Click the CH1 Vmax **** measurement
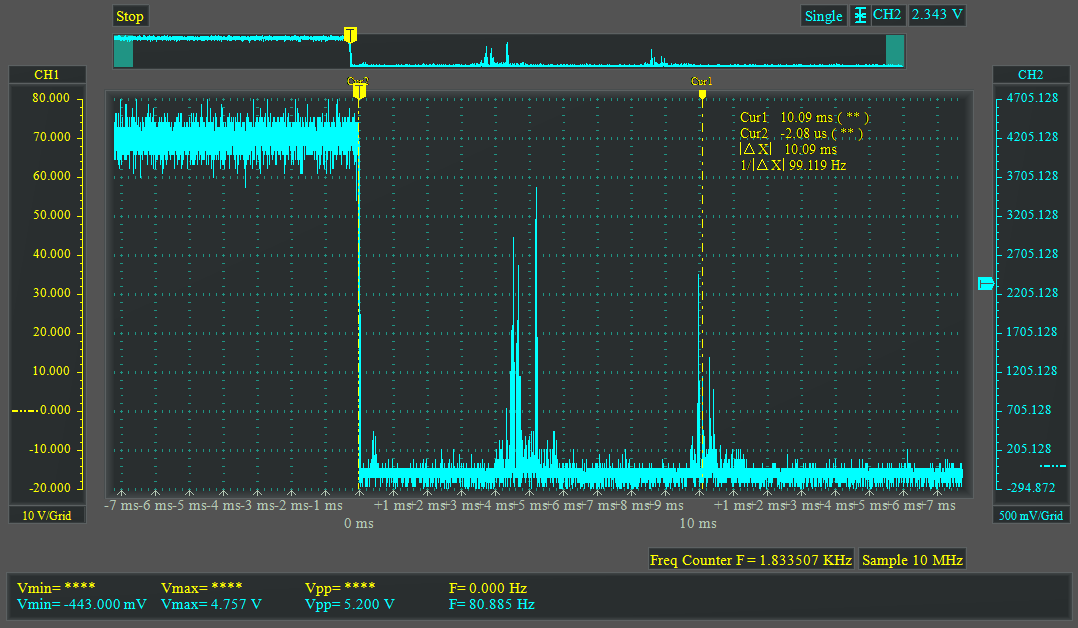The width and height of the screenshot is (1078, 628). pos(201,588)
